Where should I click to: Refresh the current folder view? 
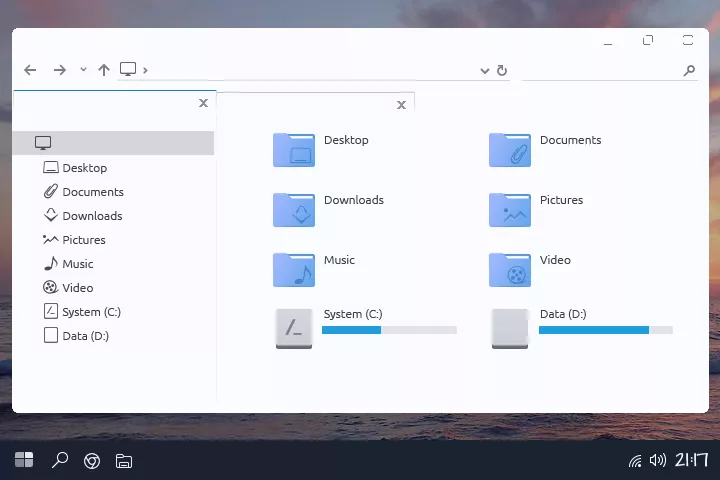502,70
